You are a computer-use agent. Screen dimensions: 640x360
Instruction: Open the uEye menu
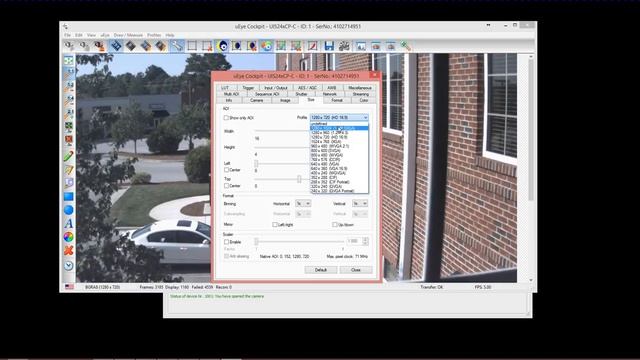(x=105, y=35)
